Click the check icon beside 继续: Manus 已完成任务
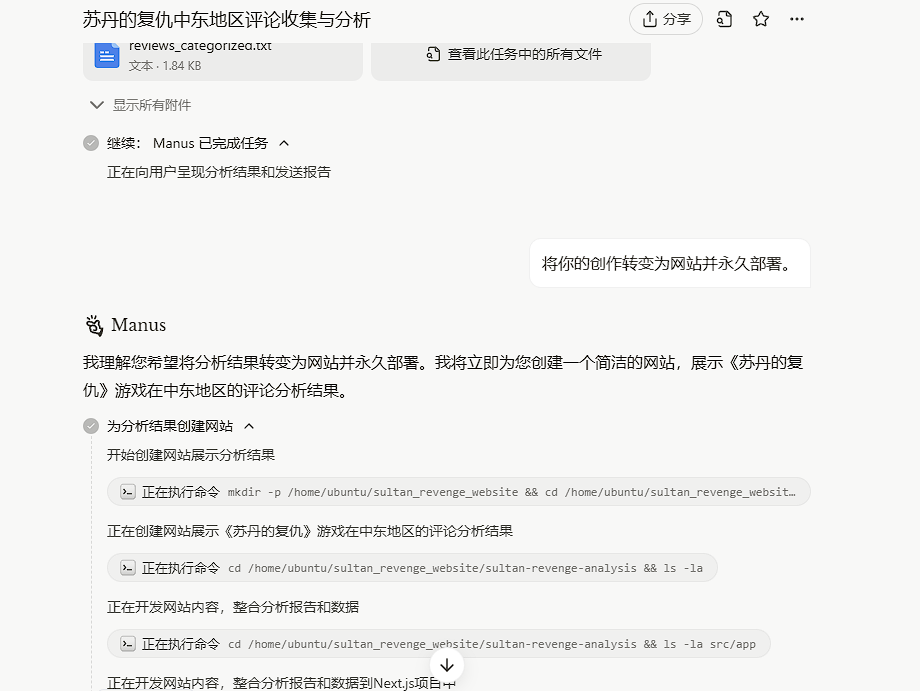Image resolution: width=920 pixels, height=691 pixels. [x=91, y=143]
